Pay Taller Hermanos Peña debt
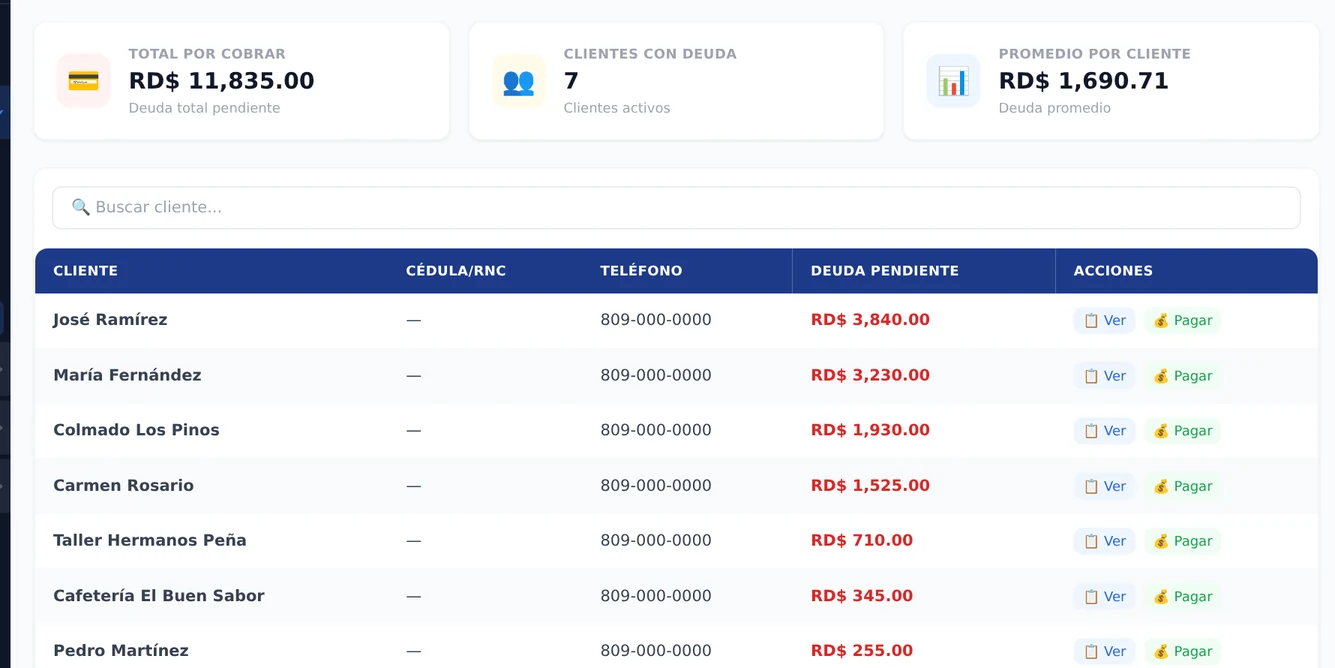The image size is (1335, 668). coord(1182,541)
